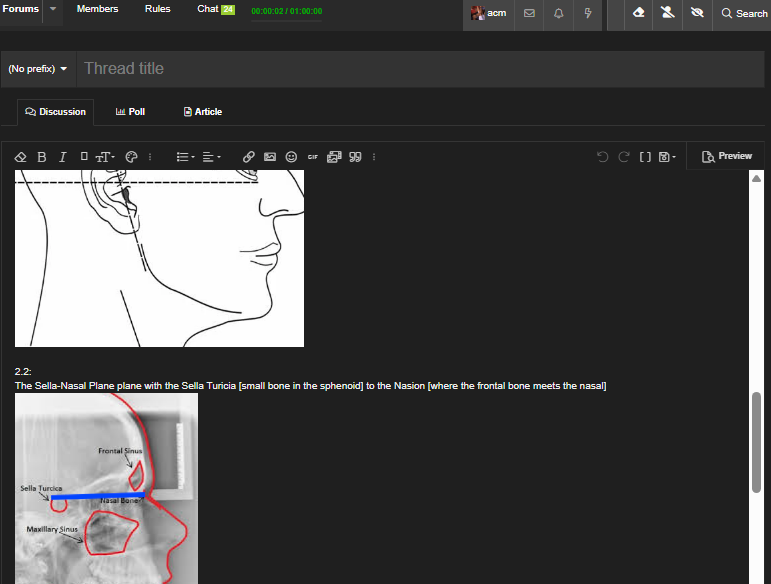Switch to the Poll tab
This screenshot has height=584, width=771.
(x=130, y=112)
